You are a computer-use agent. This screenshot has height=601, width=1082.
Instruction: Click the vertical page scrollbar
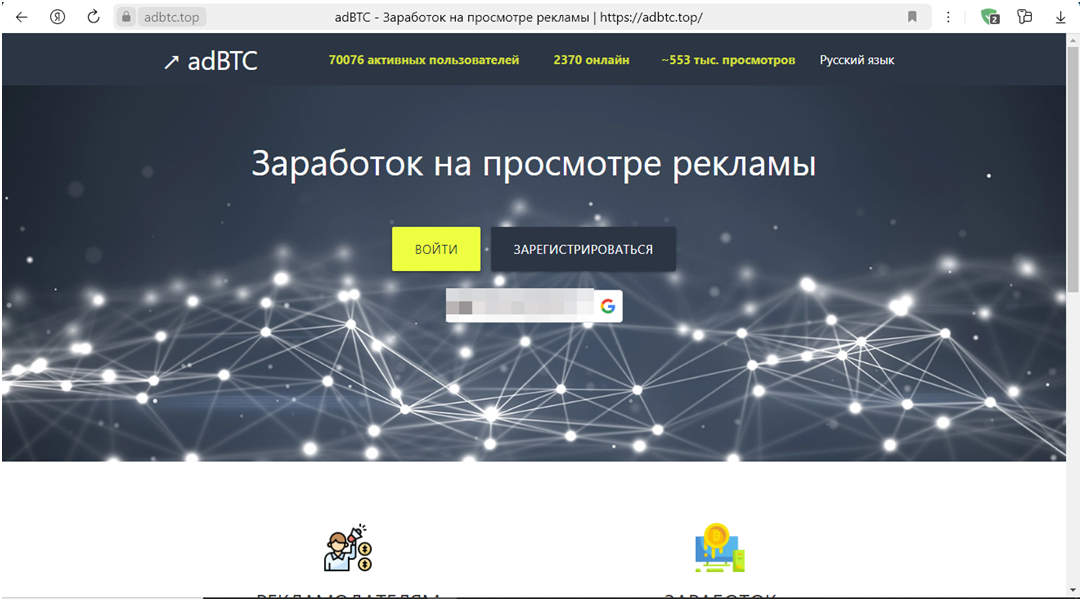tap(1073, 169)
